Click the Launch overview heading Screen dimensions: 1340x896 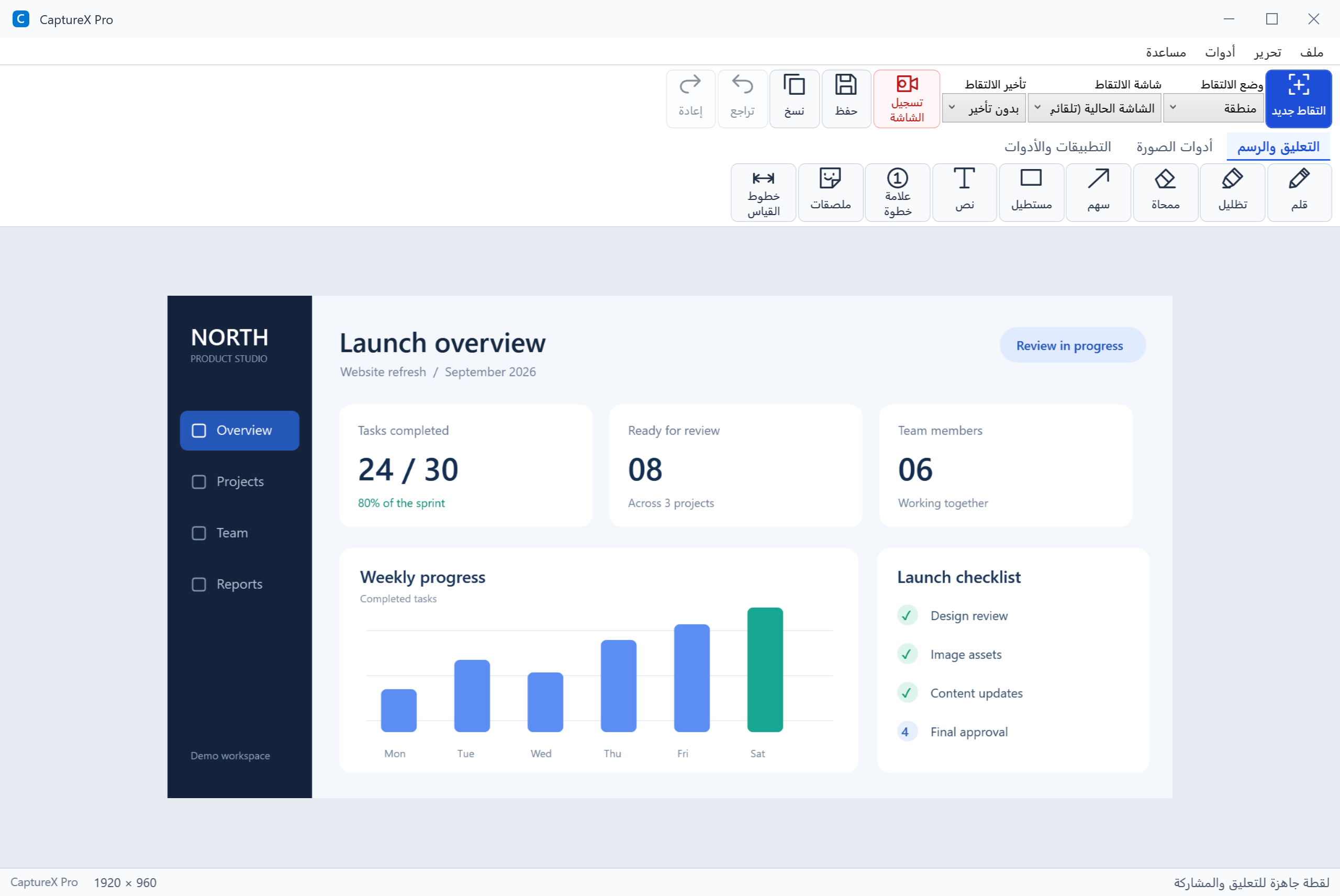442,343
